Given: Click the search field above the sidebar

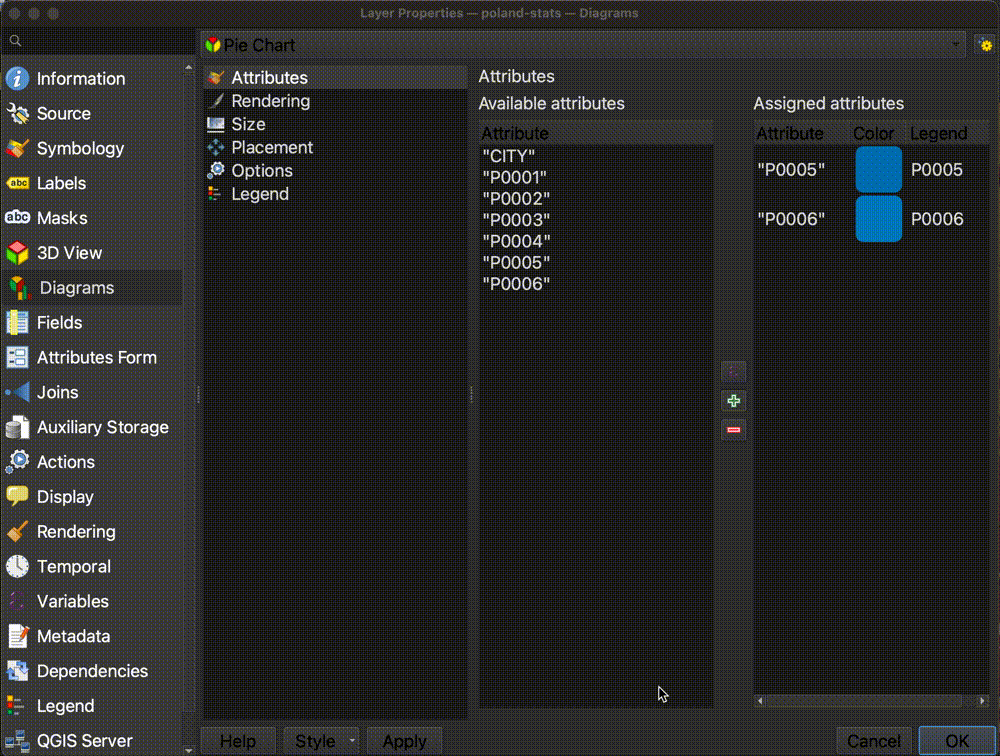Looking at the screenshot, I should click(x=99, y=41).
